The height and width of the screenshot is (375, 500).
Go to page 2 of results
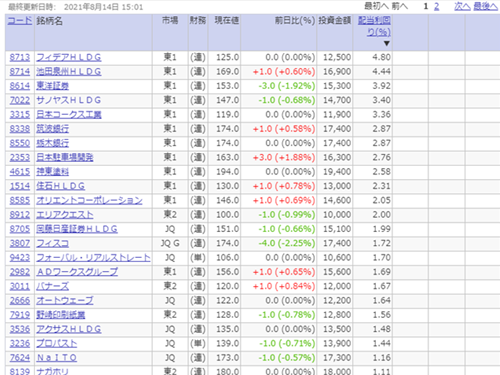tap(436, 6)
